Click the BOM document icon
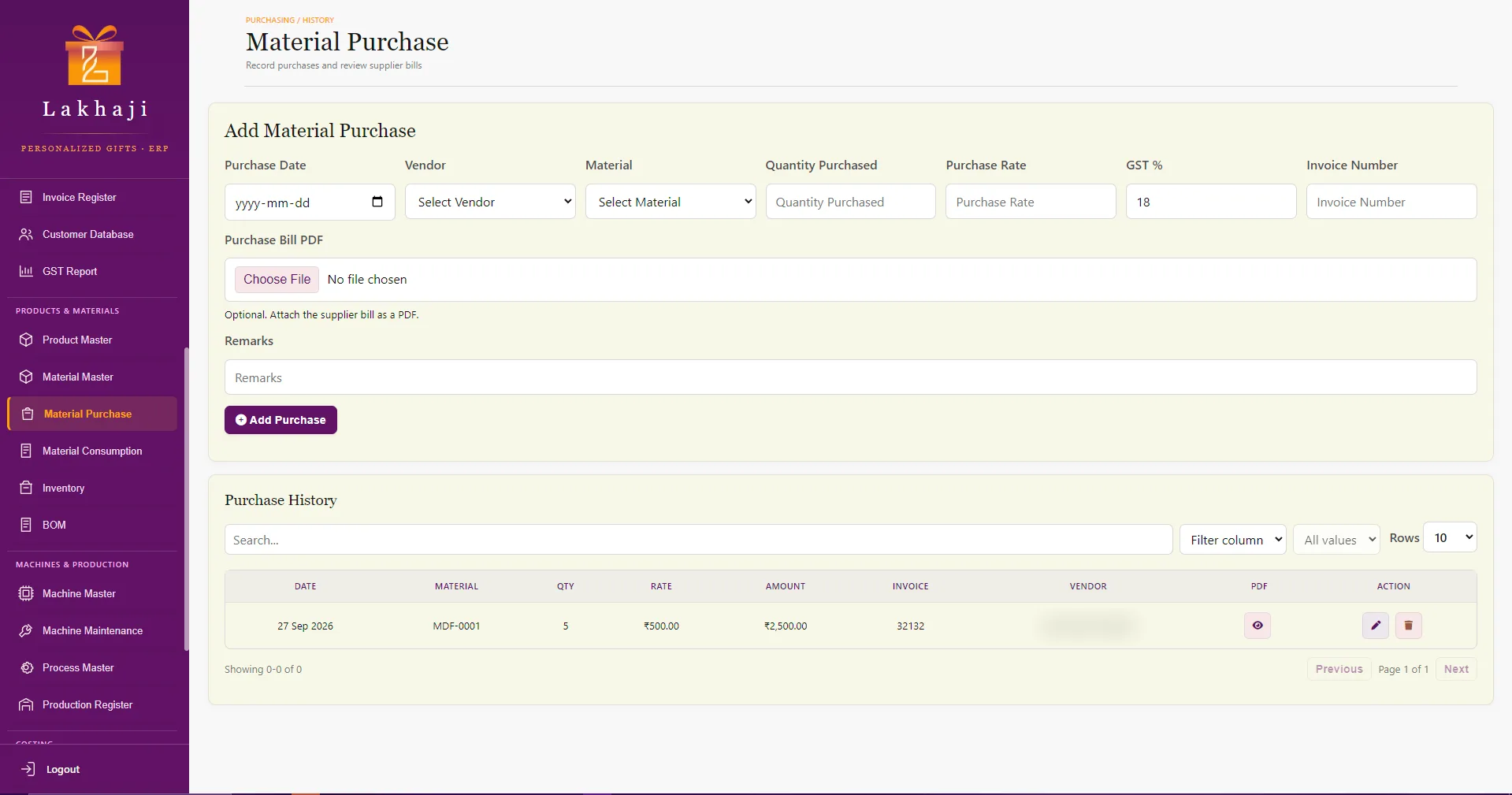Viewport: 1512px width, 795px height. pos(26,525)
